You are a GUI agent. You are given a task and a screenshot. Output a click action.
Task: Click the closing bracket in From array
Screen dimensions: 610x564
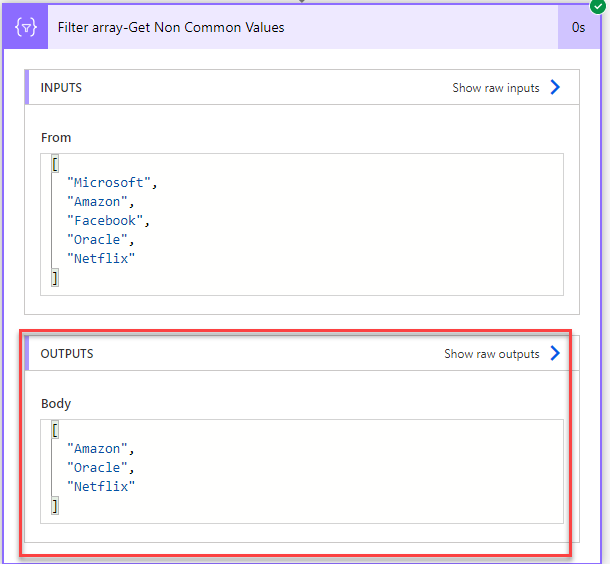[x=55, y=278]
